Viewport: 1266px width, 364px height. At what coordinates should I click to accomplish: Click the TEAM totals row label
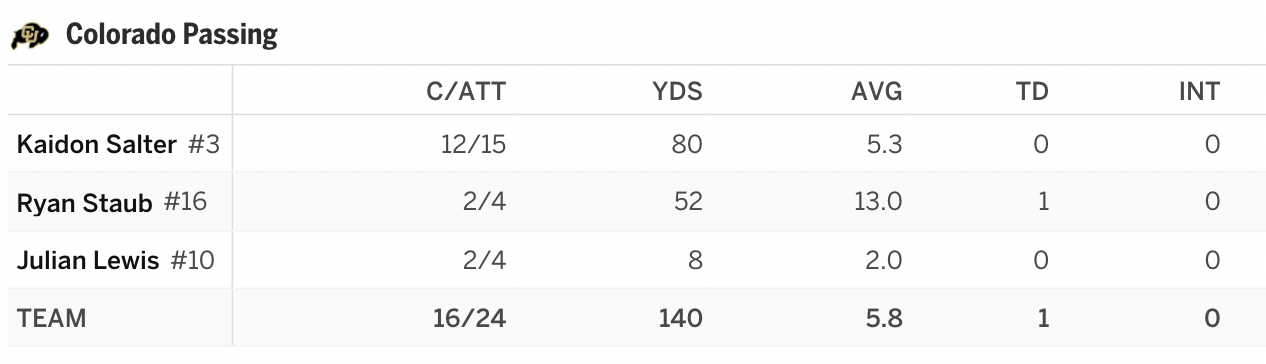click(52, 318)
